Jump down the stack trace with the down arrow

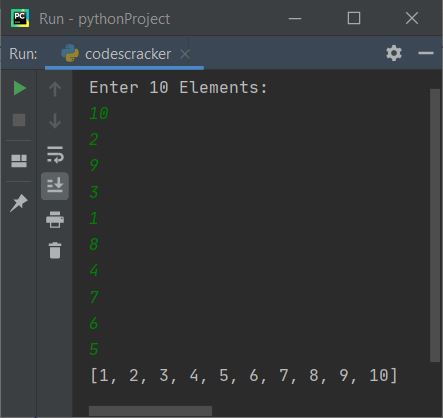click(x=55, y=120)
